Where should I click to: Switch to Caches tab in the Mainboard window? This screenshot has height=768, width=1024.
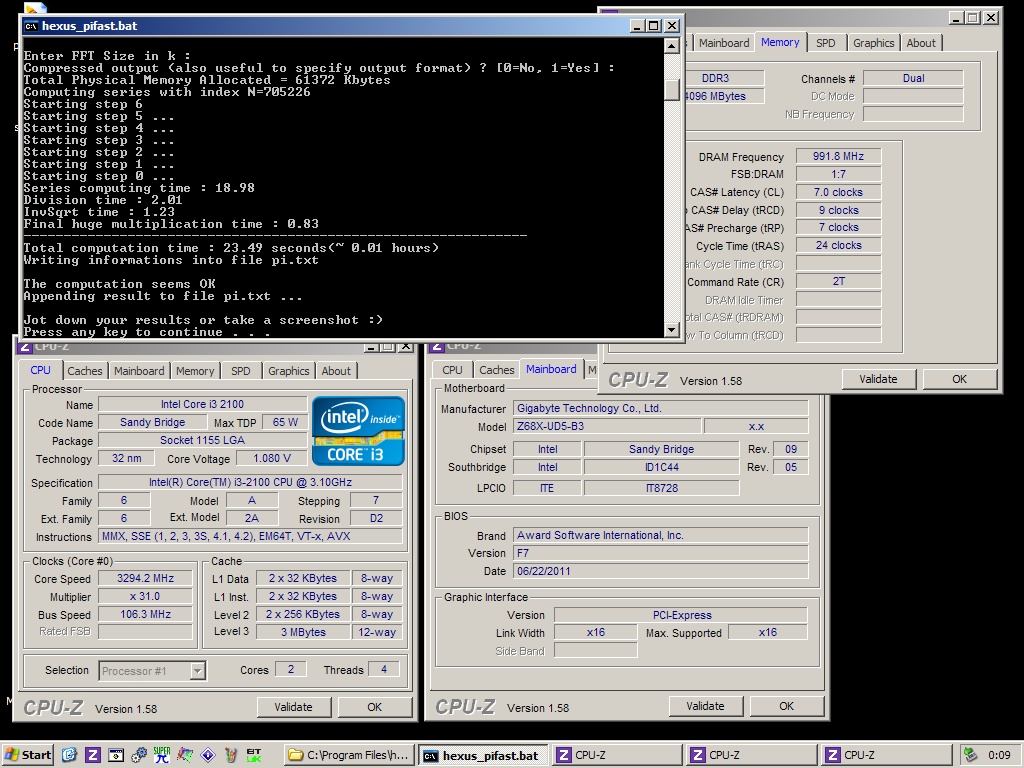(x=496, y=370)
